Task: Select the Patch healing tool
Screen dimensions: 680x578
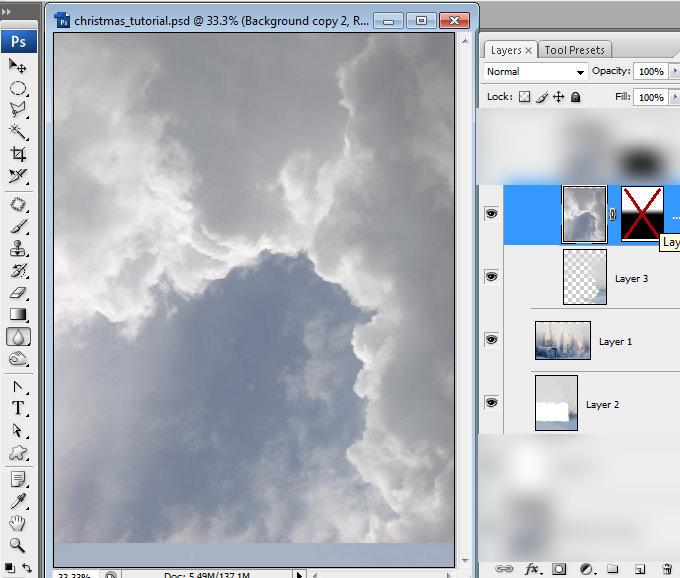Action: pos(18,204)
